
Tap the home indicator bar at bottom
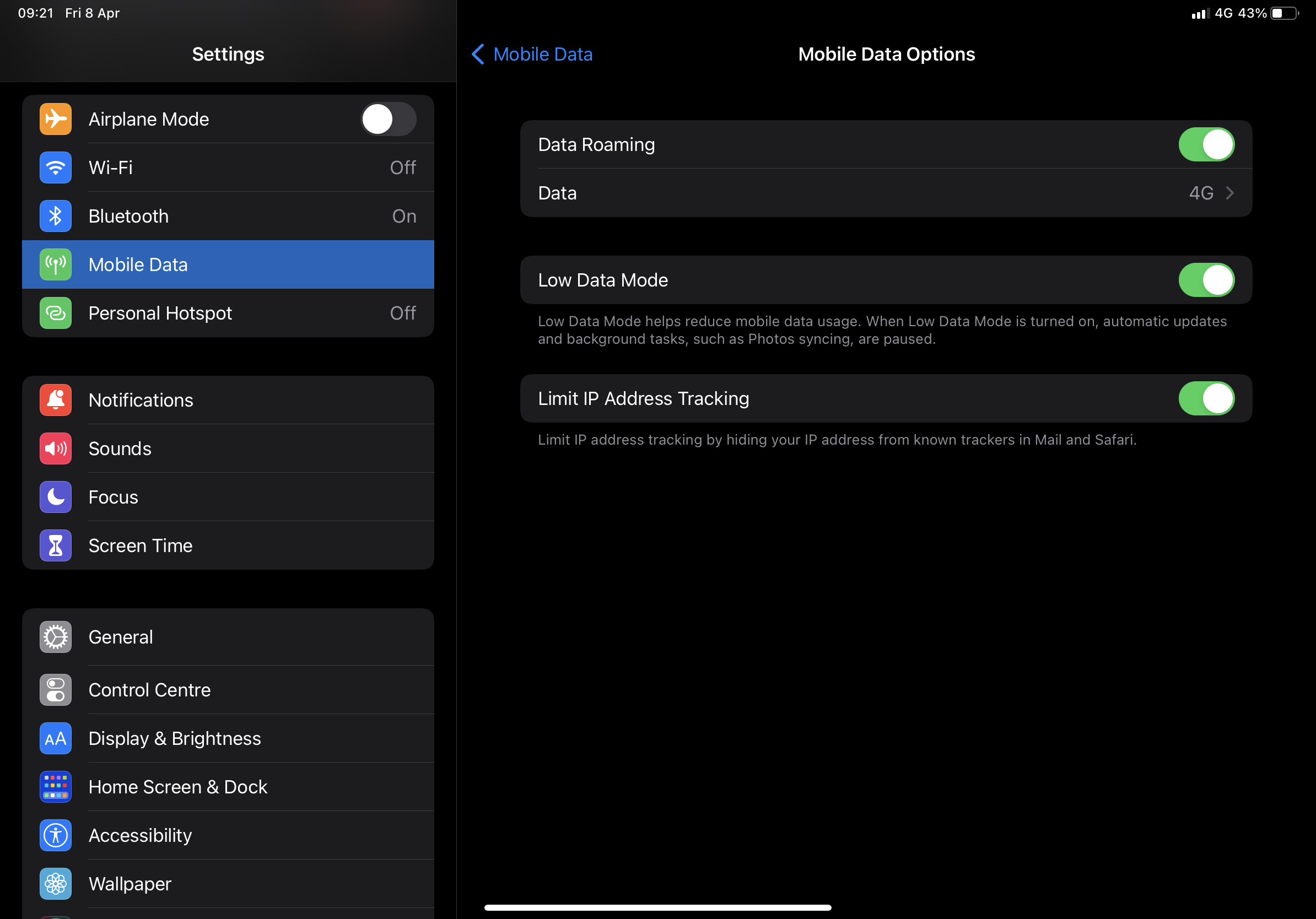click(657, 907)
